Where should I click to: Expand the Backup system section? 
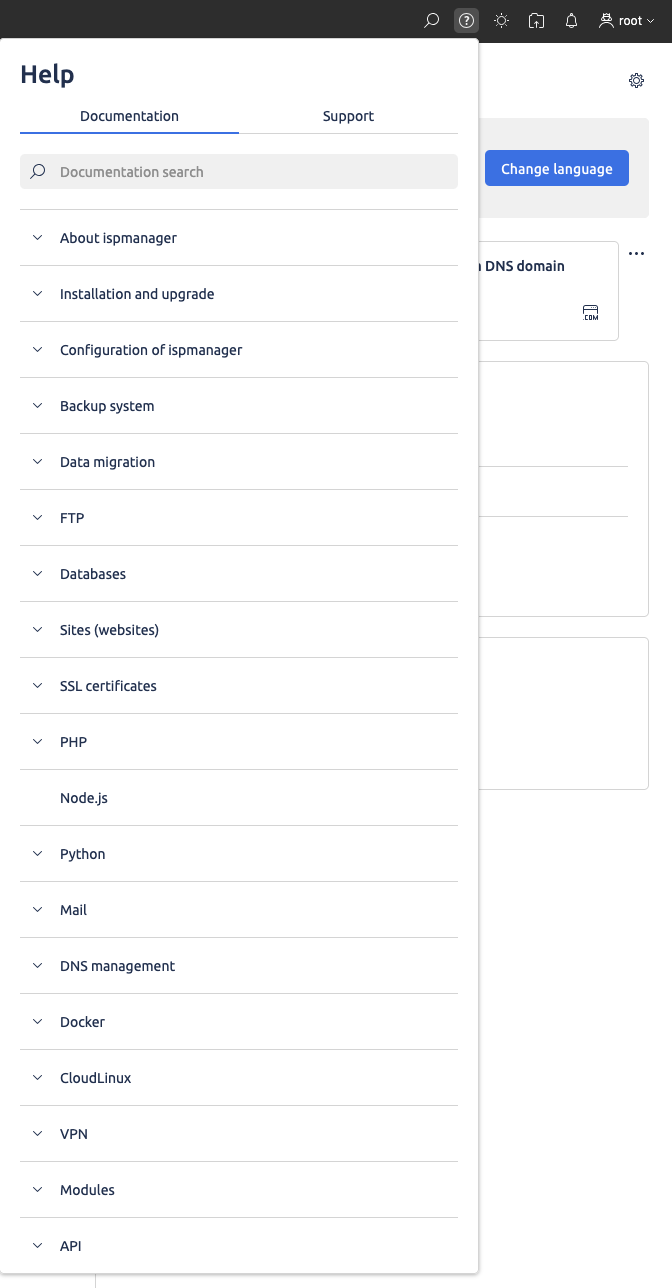pos(107,406)
